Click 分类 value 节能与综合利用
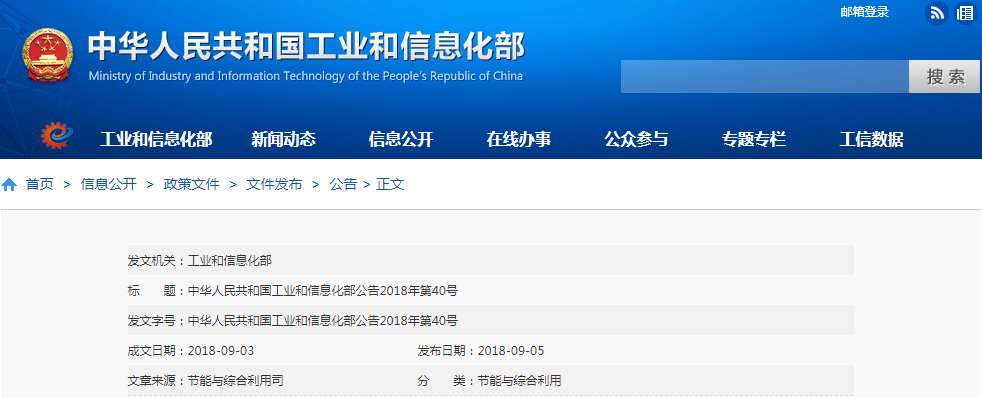 [520, 380]
